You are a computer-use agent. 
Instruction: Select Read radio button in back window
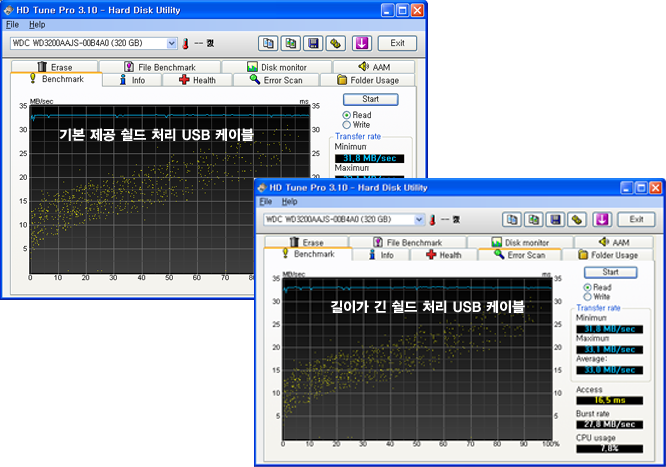pos(347,115)
